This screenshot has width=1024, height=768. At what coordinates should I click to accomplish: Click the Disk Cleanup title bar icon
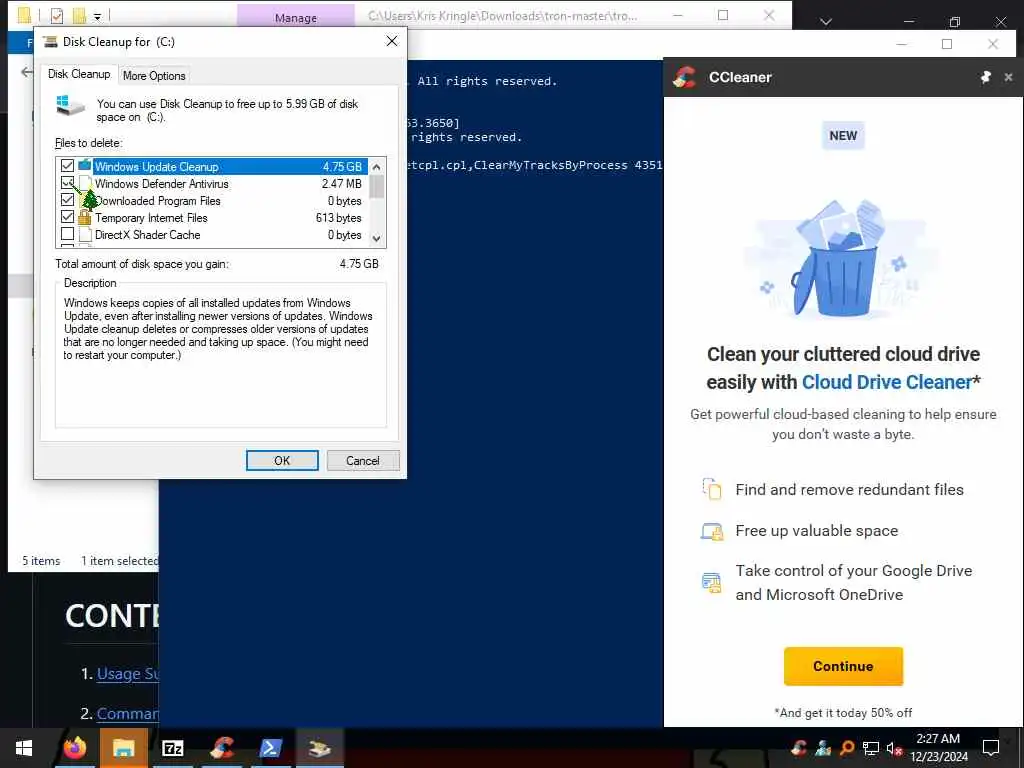50,42
